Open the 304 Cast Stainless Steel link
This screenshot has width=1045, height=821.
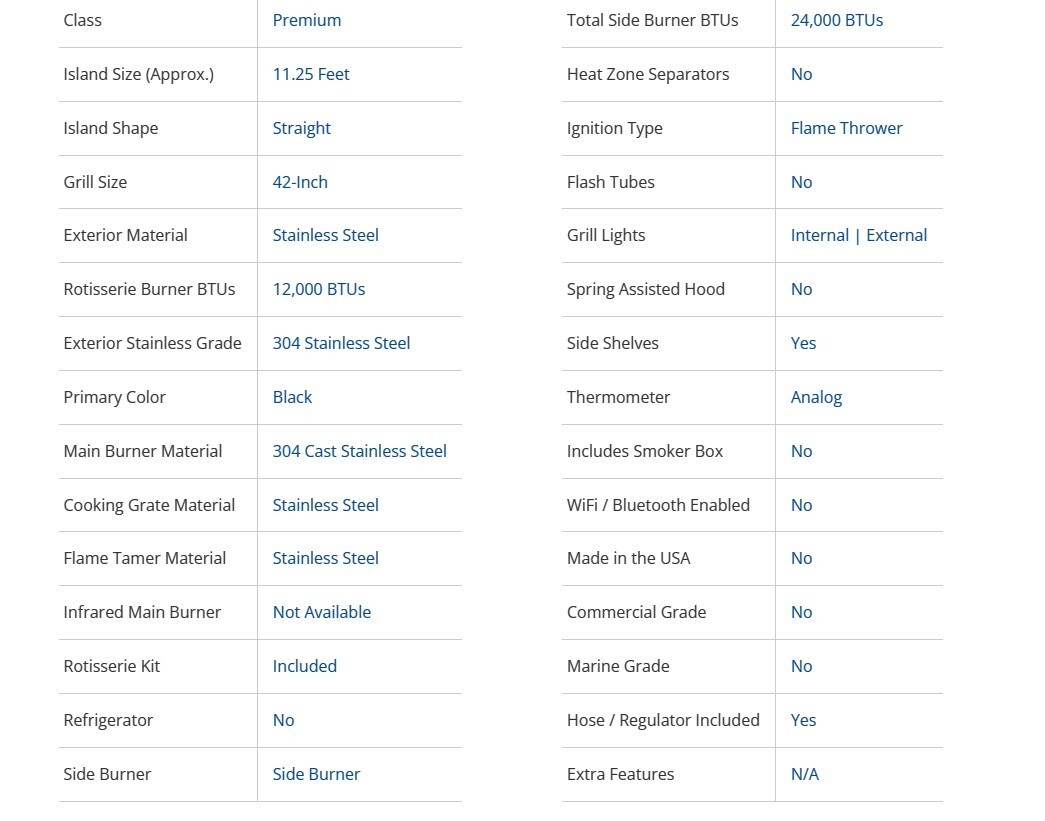point(359,451)
